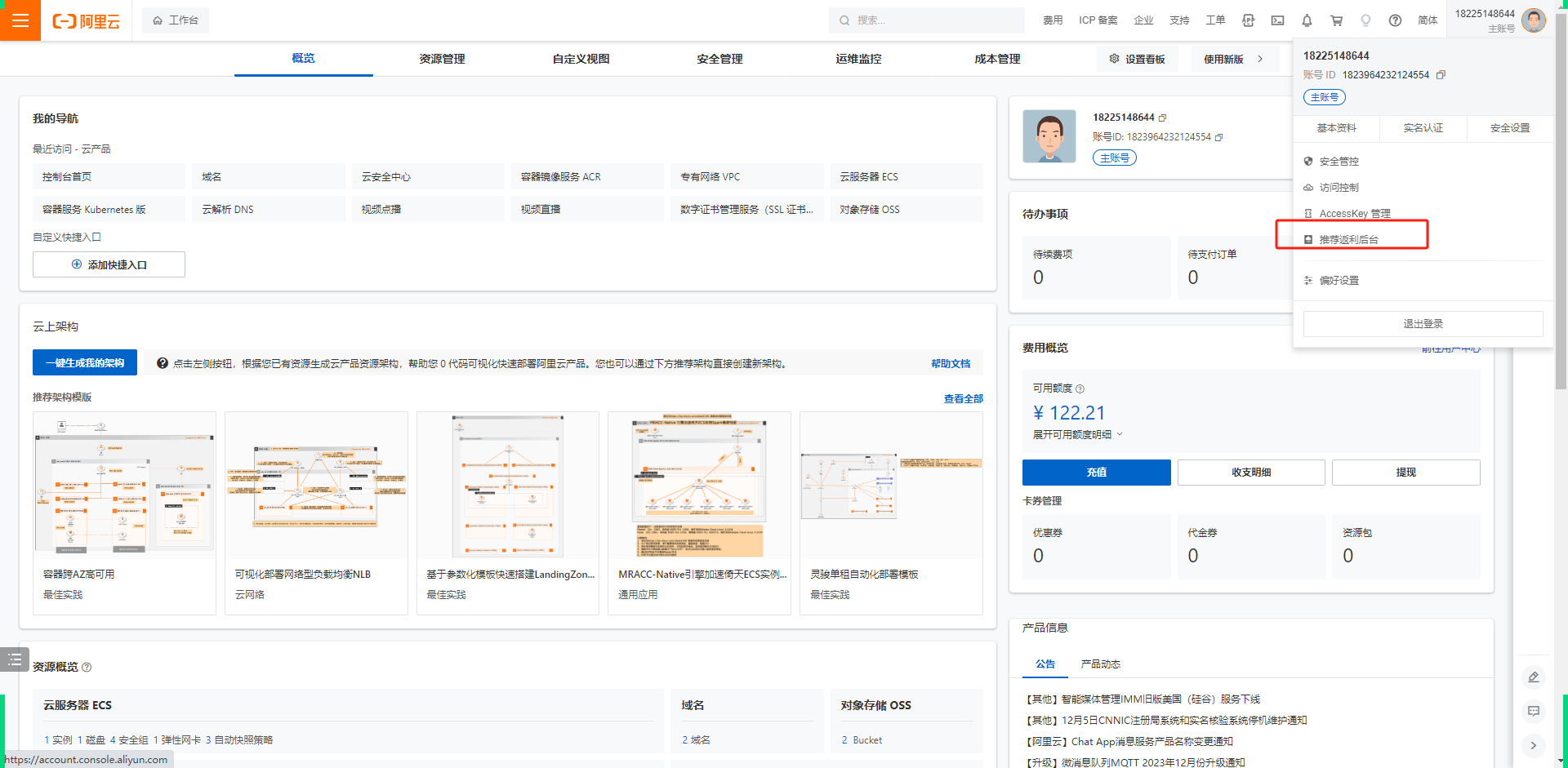Click the light bulb icon in header
Viewport: 1568px width, 768px height.
click(x=1365, y=20)
